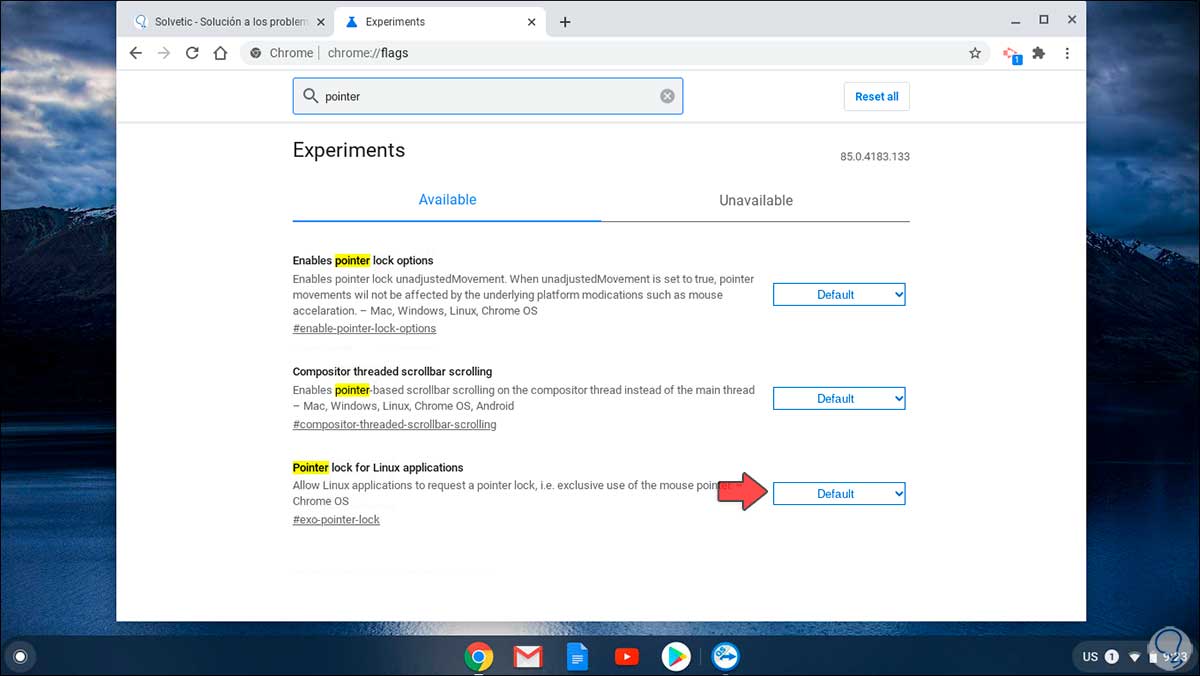Click the version number 85.0.4183.133
Viewport: 1200px width, 676px height.
point(875,157)
